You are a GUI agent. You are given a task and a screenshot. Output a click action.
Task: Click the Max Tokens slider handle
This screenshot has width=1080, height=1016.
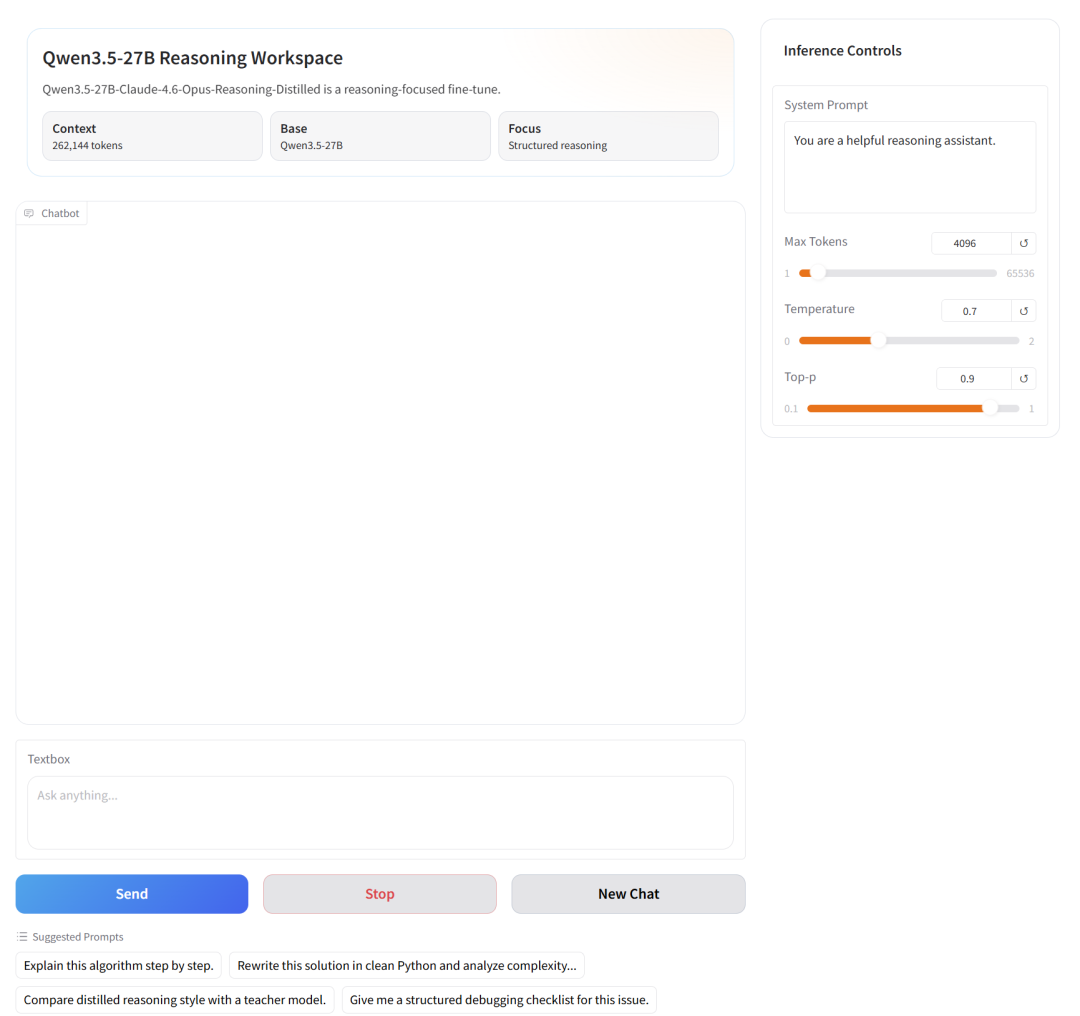click(816, 273)
